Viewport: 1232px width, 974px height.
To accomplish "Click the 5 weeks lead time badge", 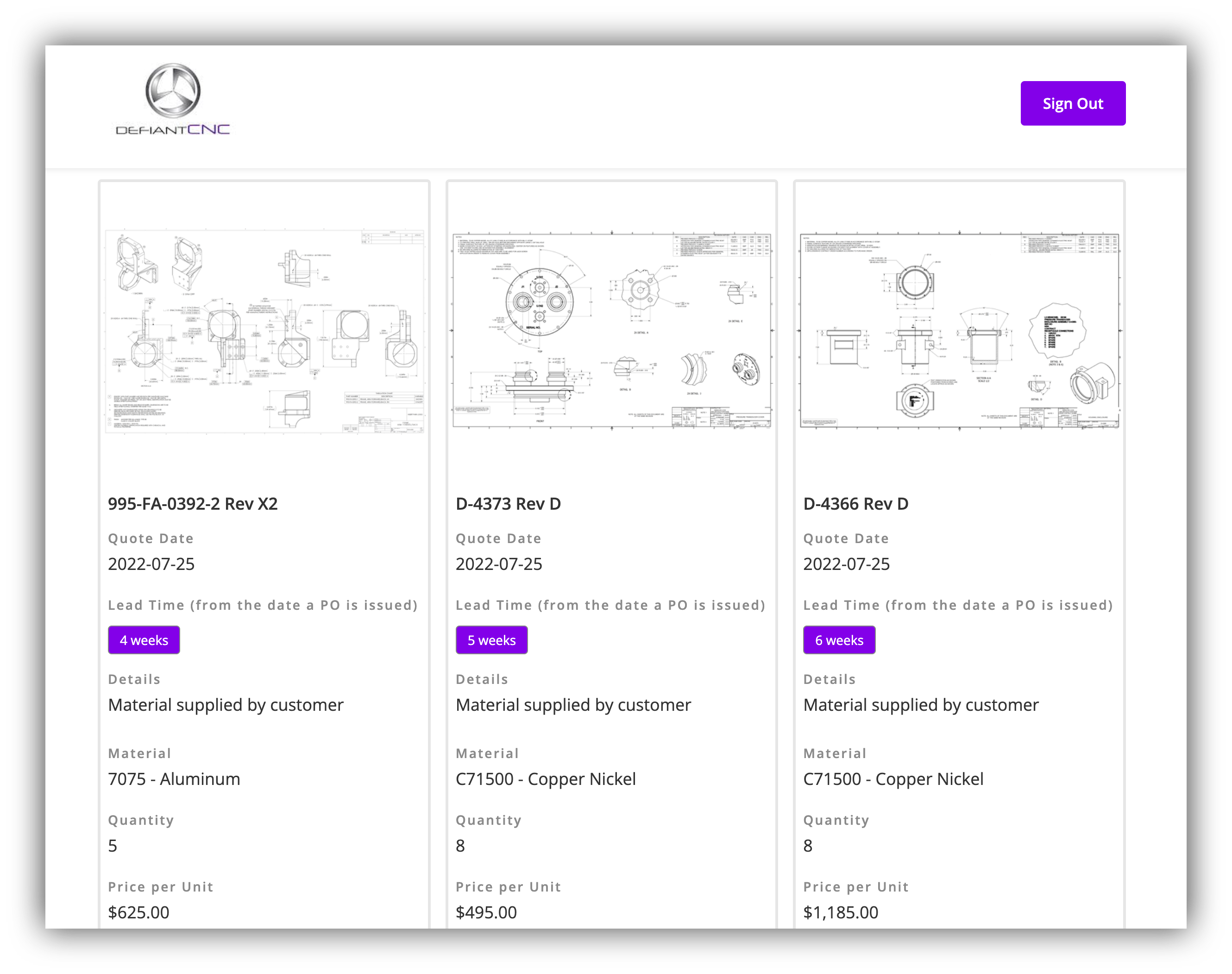I will tap(491, 640).
